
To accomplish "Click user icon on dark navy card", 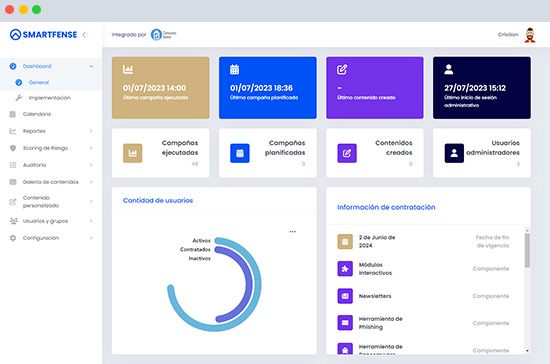I will click(449, 69).
